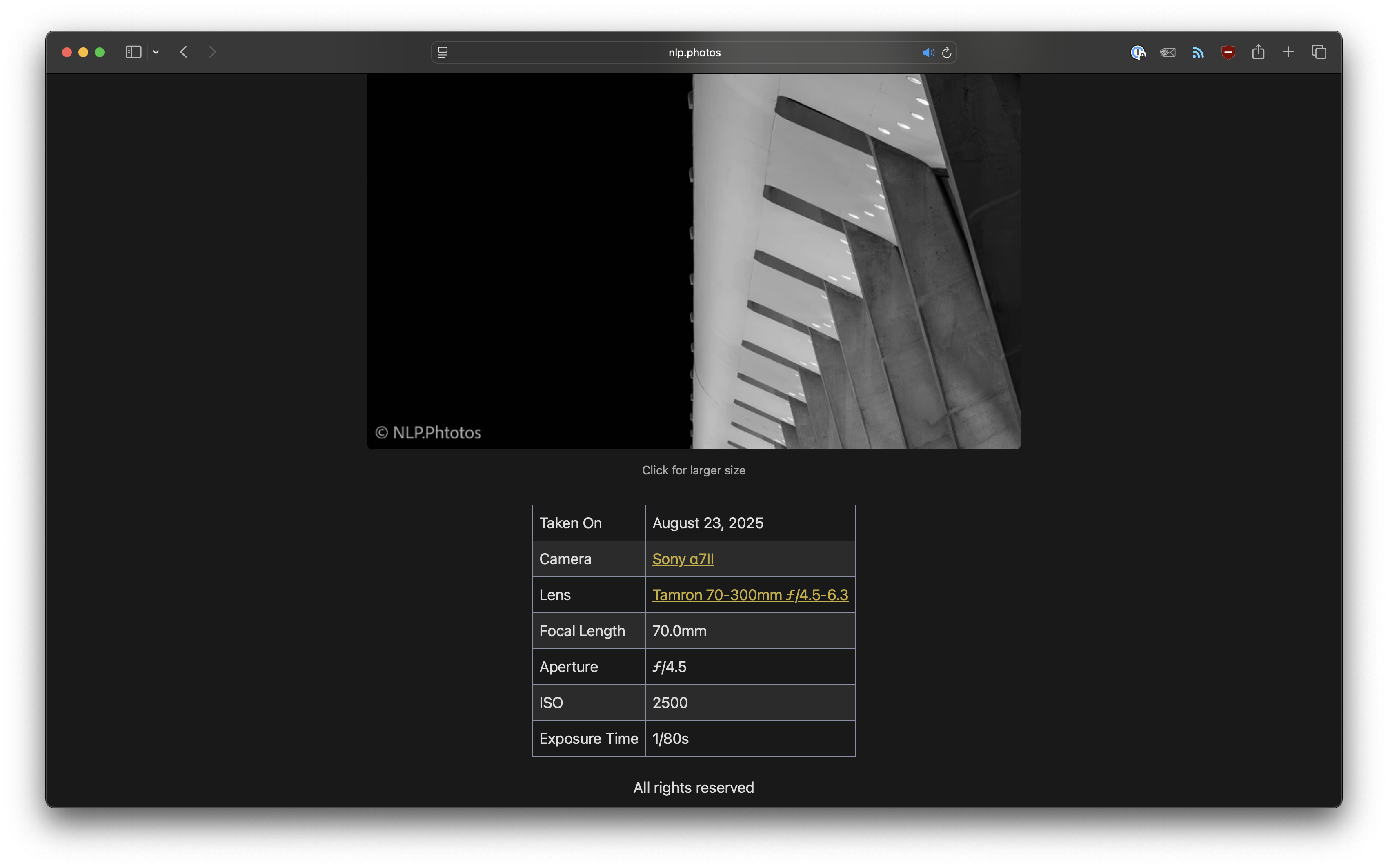The height and width of the screenshot is (868, 1388).
Task: Go back to the previous page
Action: pos(184,52)
